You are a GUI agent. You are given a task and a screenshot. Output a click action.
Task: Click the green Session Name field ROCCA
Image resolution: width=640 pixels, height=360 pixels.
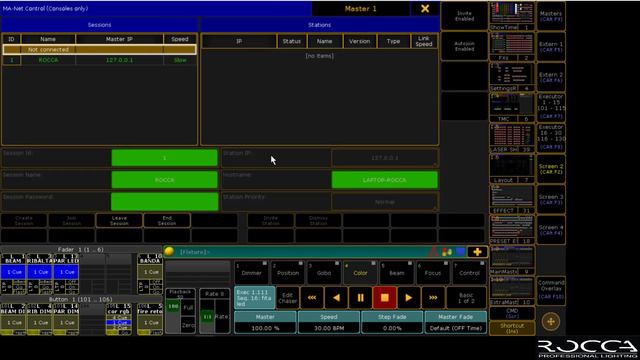[x=164, y=180]
